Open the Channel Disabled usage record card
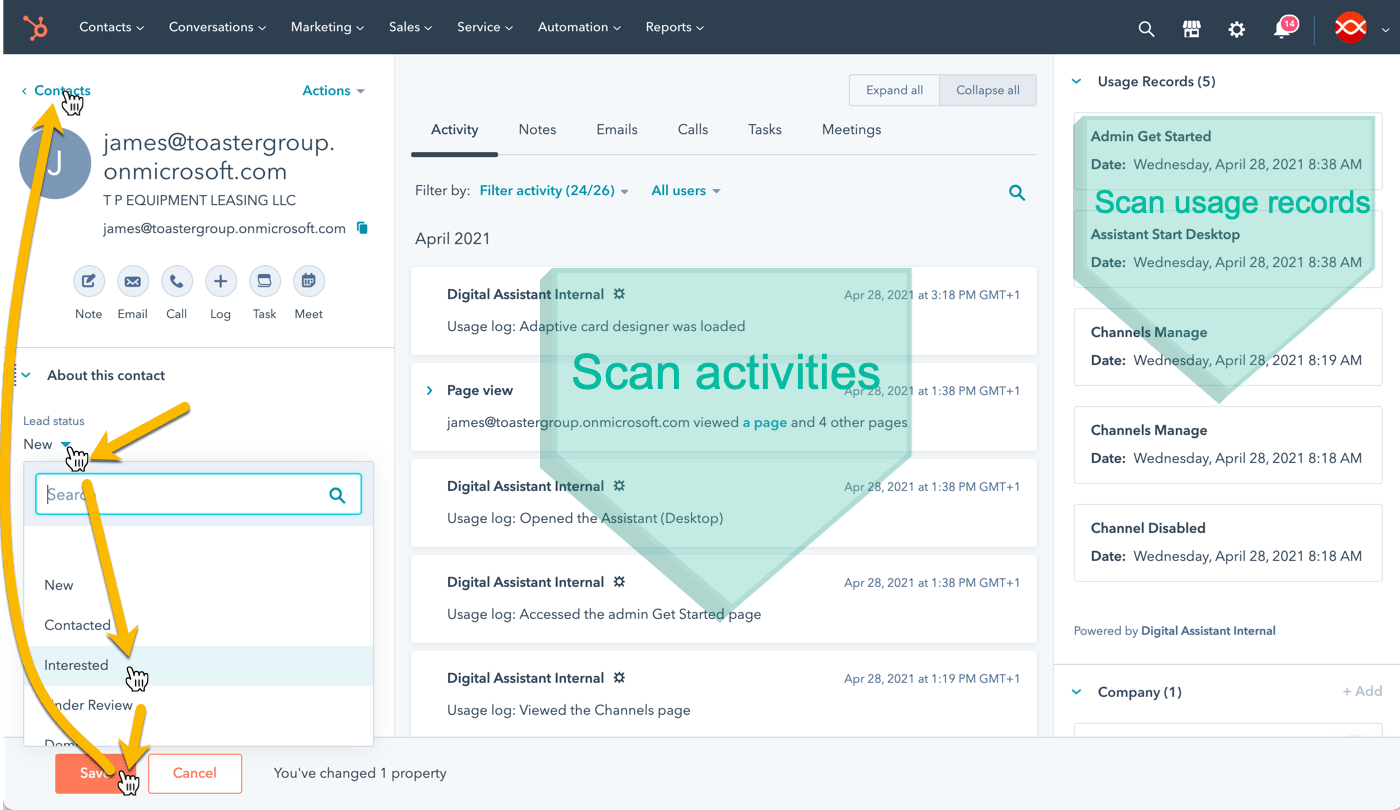 coord(1228,543)
